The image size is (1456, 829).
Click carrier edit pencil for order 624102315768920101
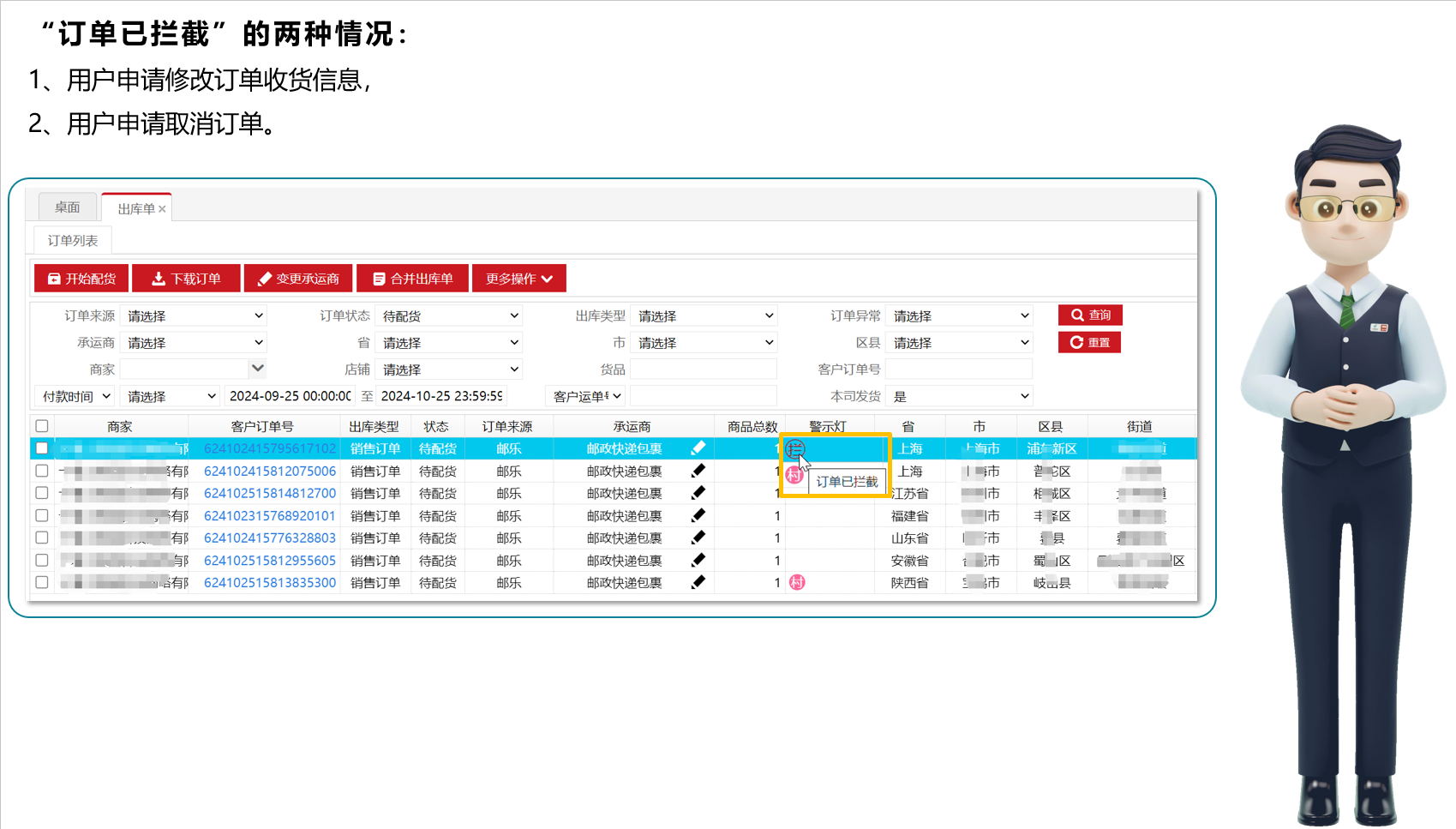(x=698, y=514)
